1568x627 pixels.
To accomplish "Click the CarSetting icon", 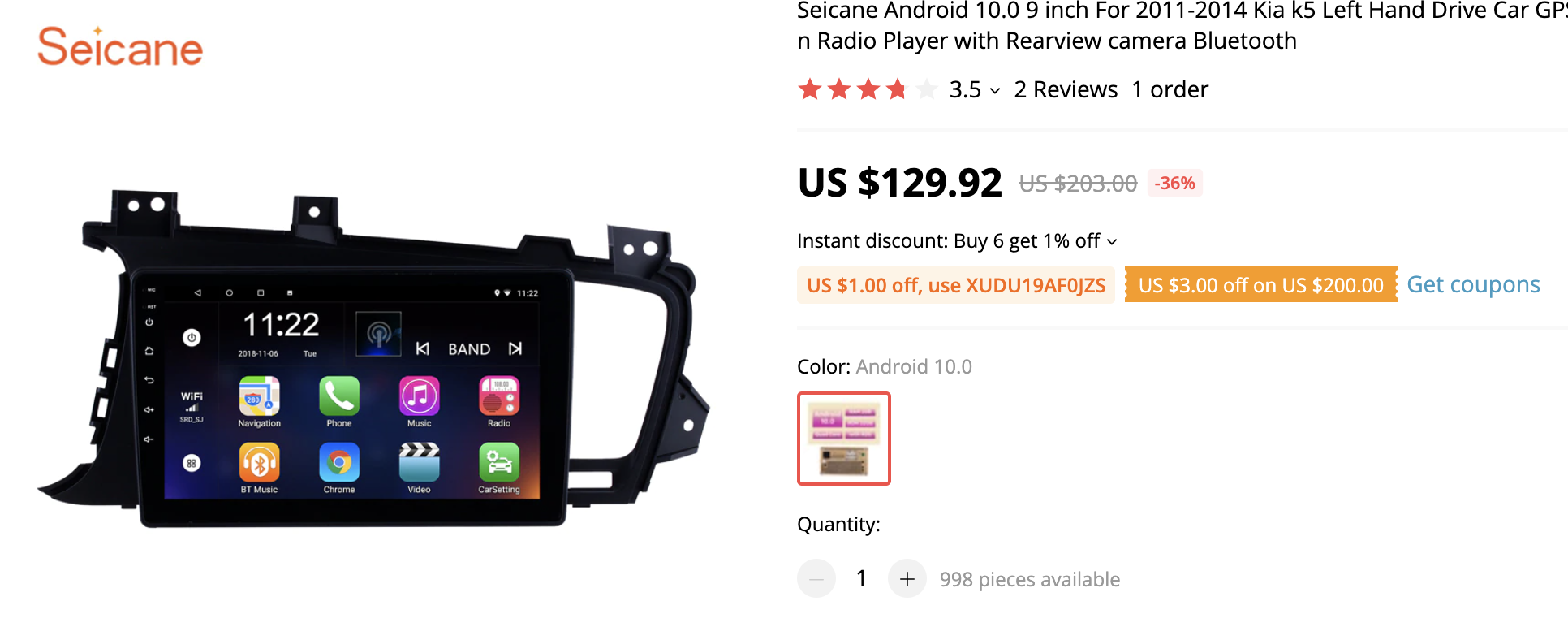I will tap(499, 463).
